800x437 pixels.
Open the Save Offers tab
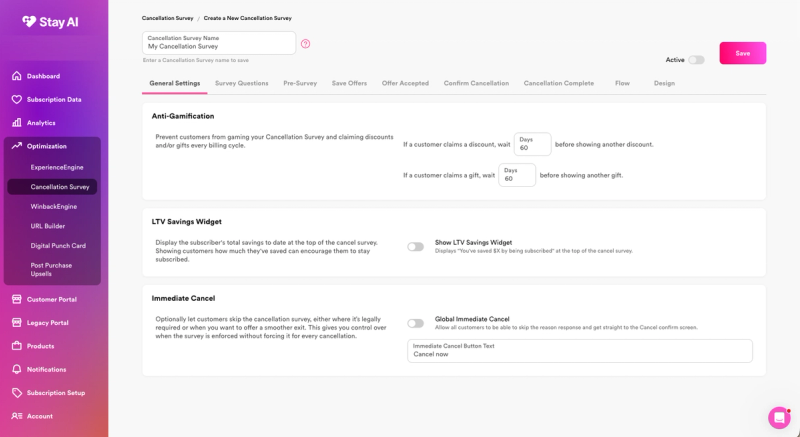[349, 83]
